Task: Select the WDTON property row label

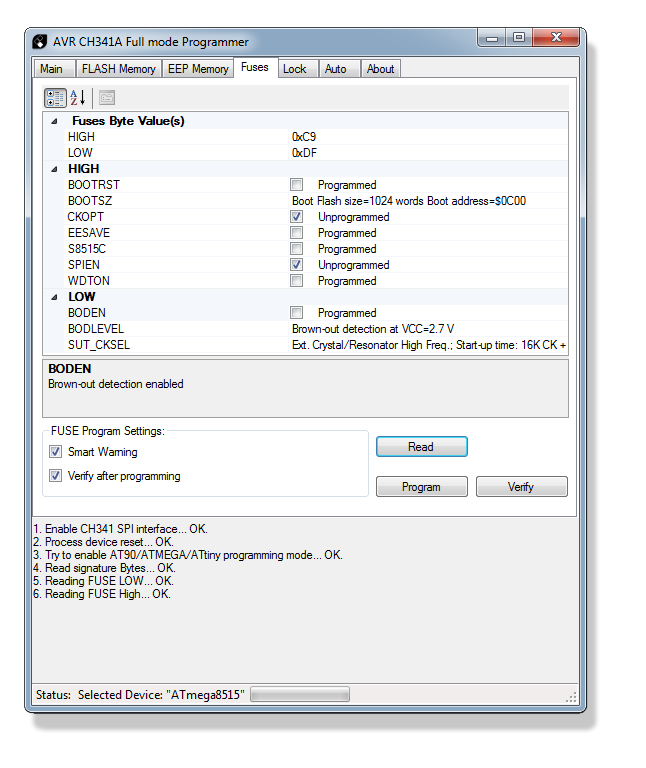Action: pos(89,281)
